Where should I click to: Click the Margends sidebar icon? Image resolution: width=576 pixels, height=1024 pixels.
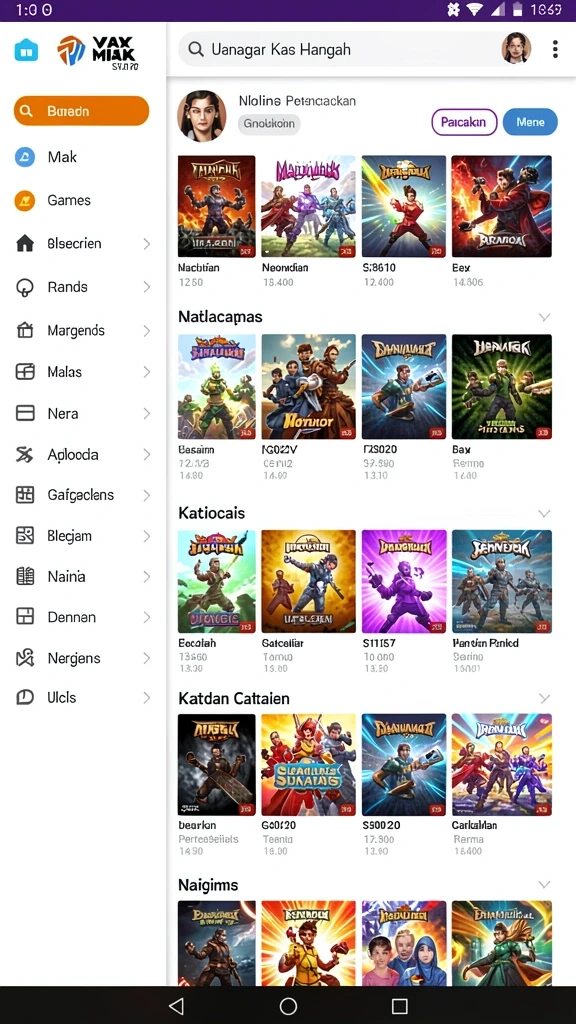[x=25, y=330]
